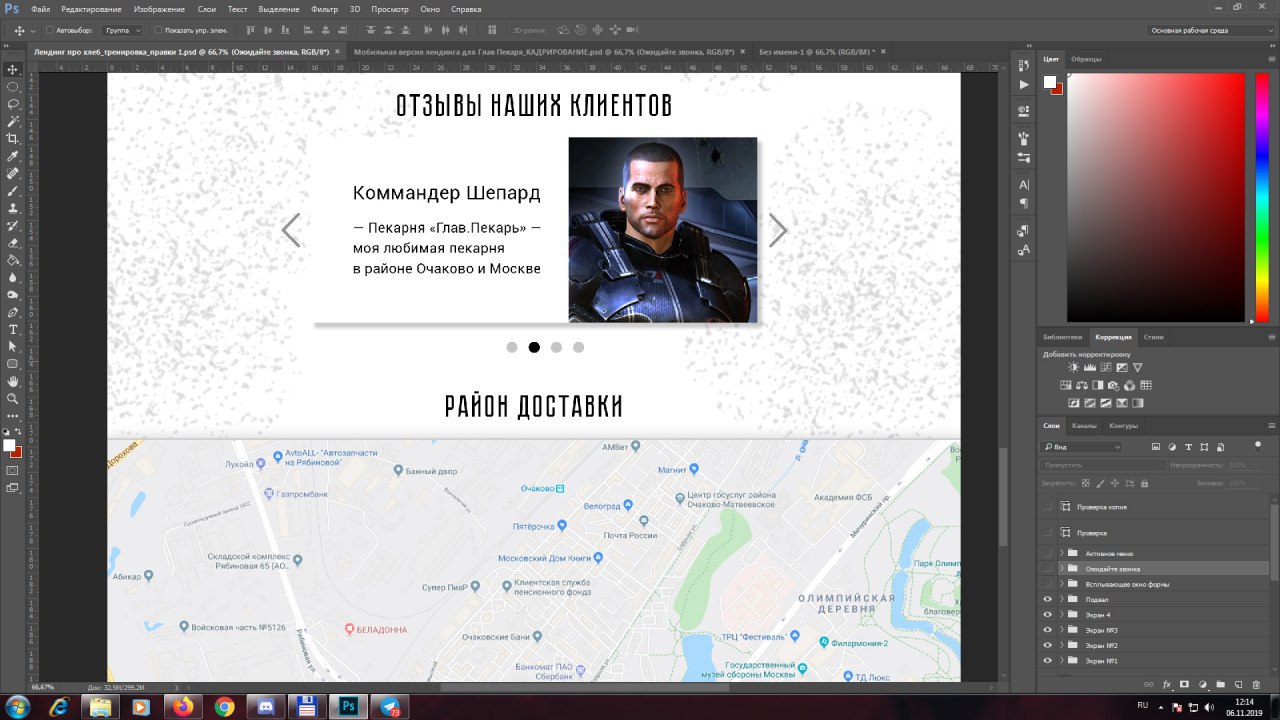Open the Character panel icon
Image resolution: width=1280 pixels, height=720 pixels.
[x=1023, y=185]
